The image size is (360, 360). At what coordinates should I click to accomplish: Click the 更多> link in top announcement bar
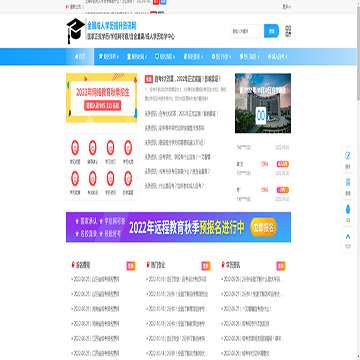286,6
